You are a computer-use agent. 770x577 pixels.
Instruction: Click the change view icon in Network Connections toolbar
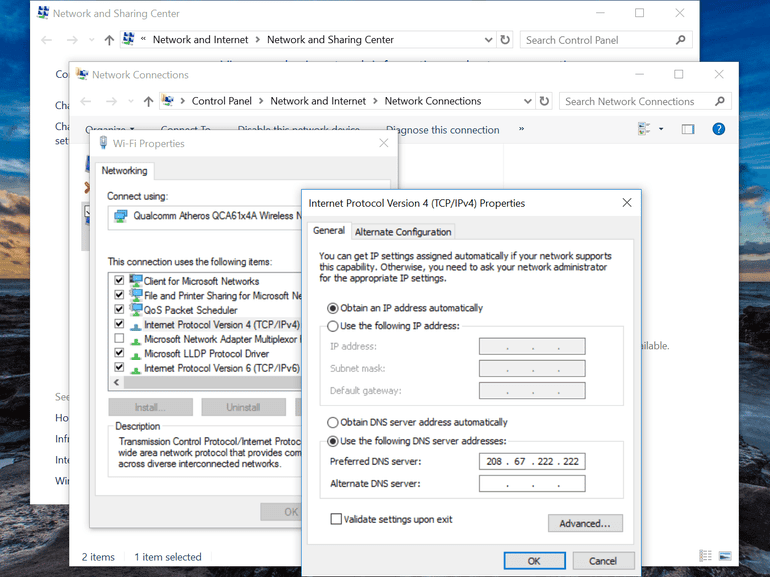tap(645, 129)
